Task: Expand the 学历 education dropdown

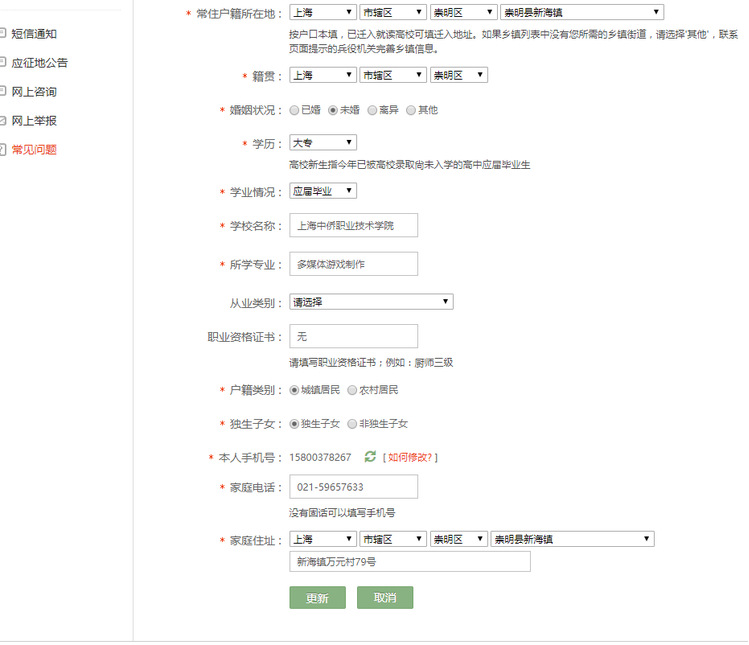Action: (x=322, y=143)
